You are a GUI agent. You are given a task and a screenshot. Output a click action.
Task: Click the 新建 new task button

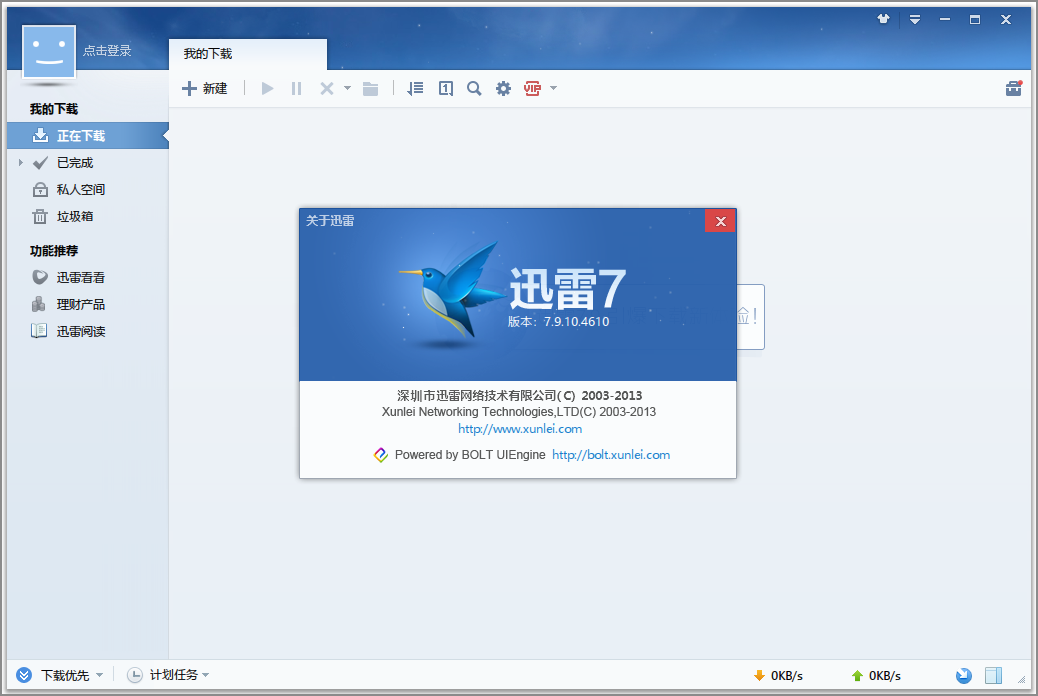pyautogui.click(x=205, y=88)
